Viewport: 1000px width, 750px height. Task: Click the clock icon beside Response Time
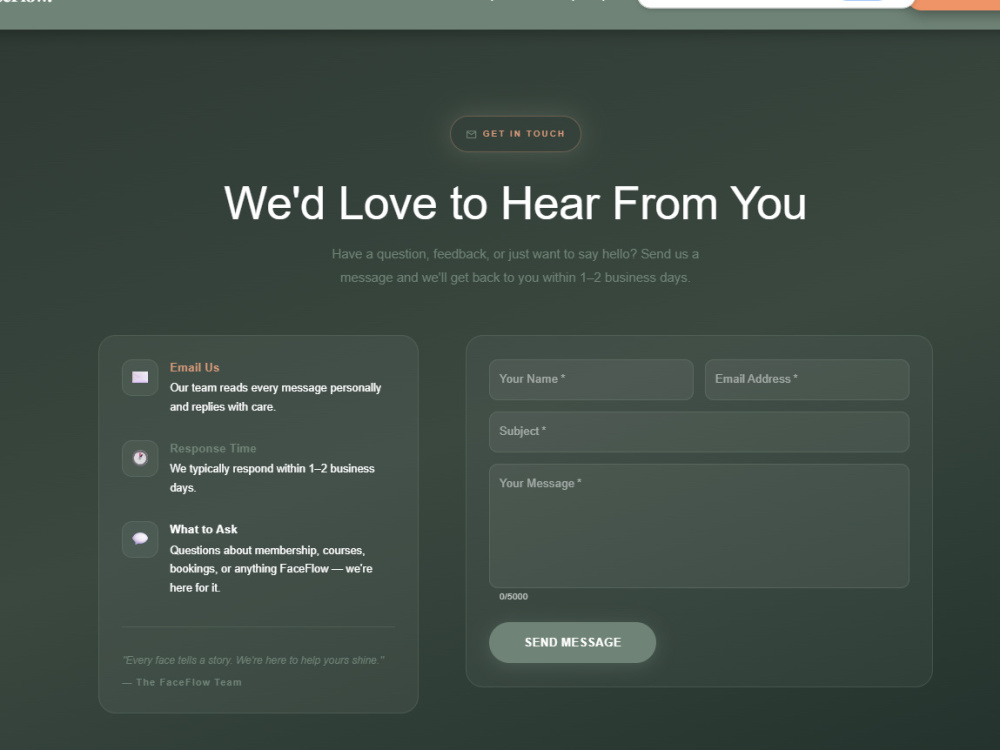pyautogui.click(x=140, y=458)
